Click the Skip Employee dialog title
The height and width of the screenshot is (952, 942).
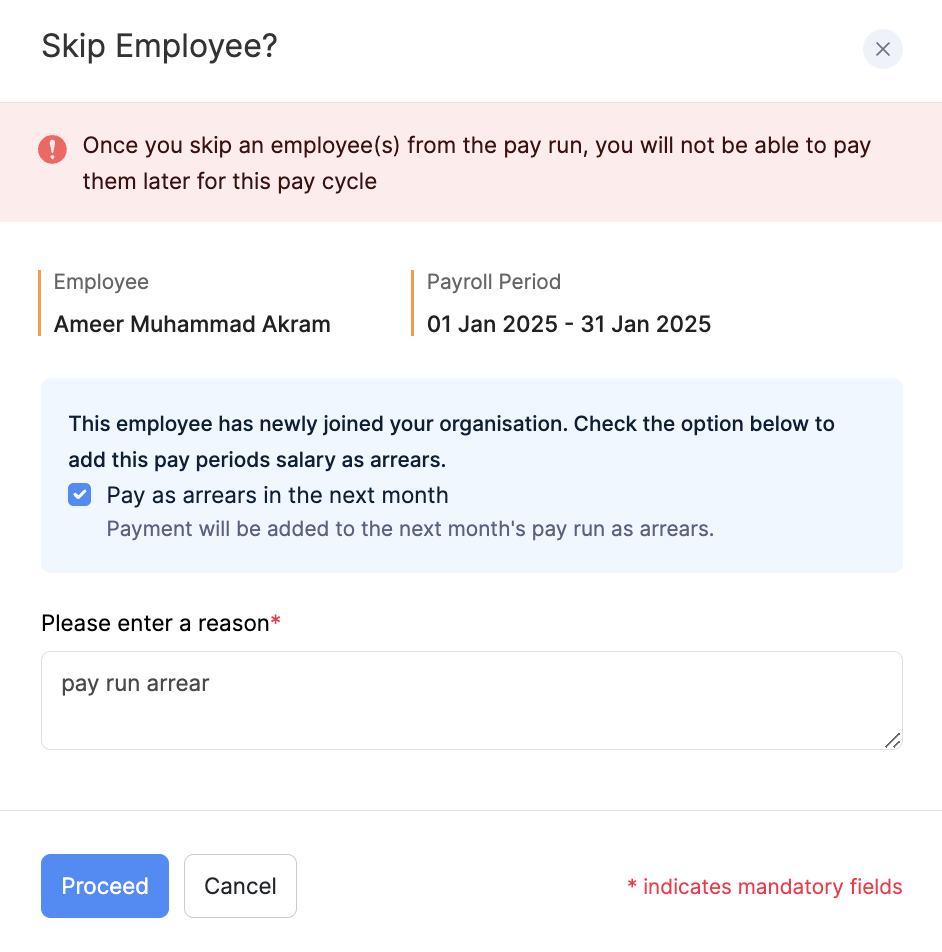click(160, 47)
